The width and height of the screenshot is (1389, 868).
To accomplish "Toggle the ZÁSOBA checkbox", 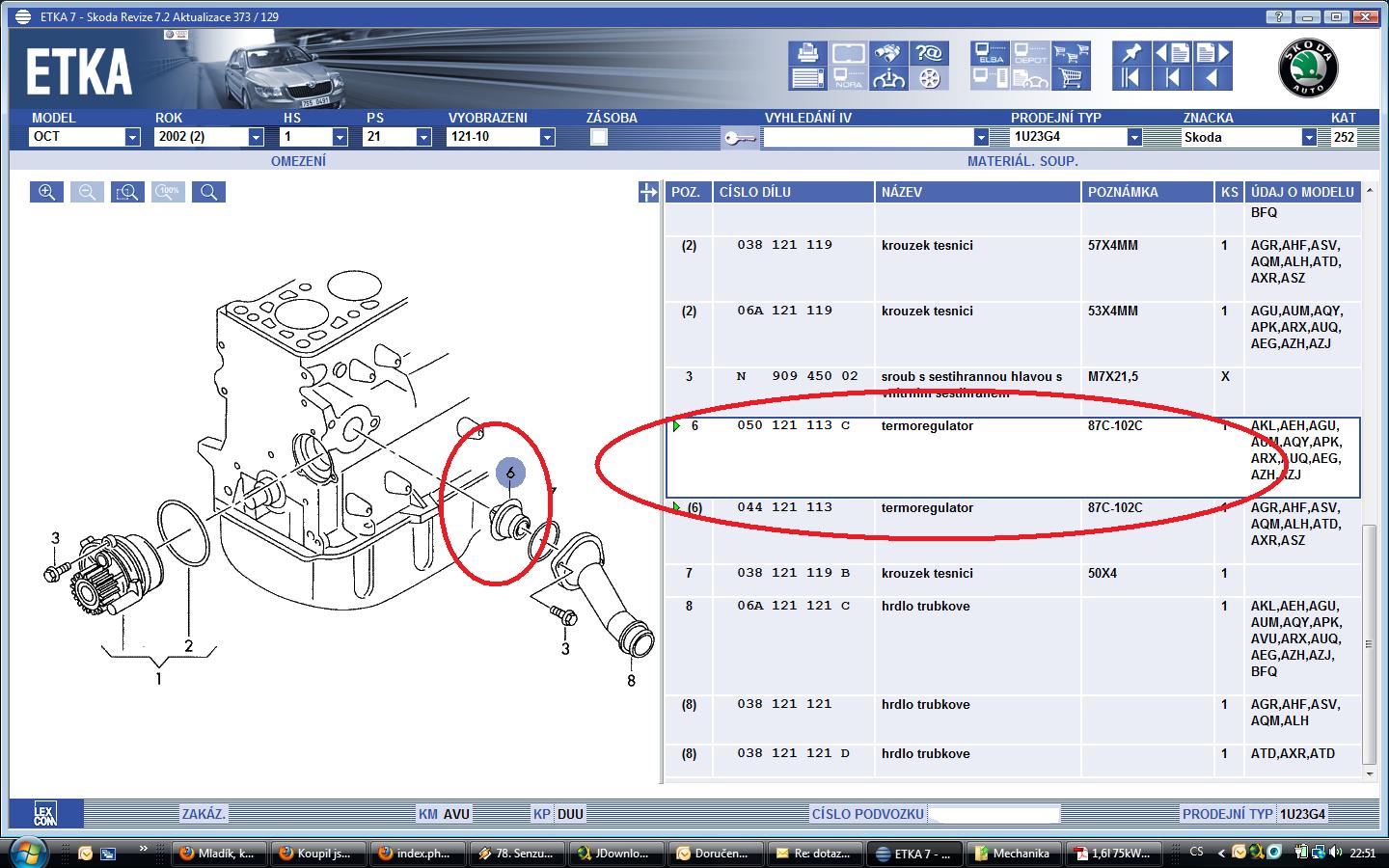I will [599, 137].
